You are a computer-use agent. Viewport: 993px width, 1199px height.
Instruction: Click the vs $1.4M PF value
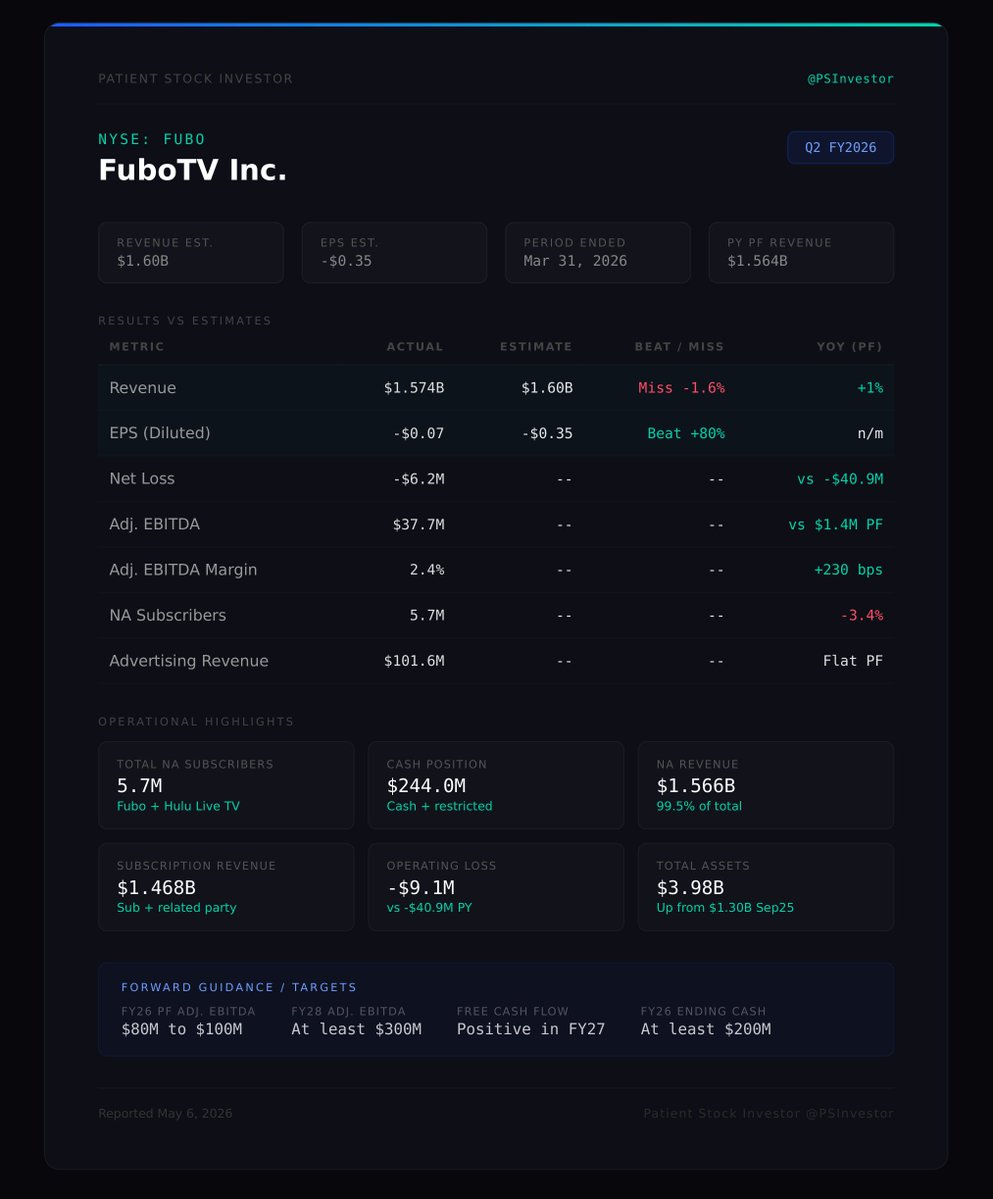click(836, 525)
